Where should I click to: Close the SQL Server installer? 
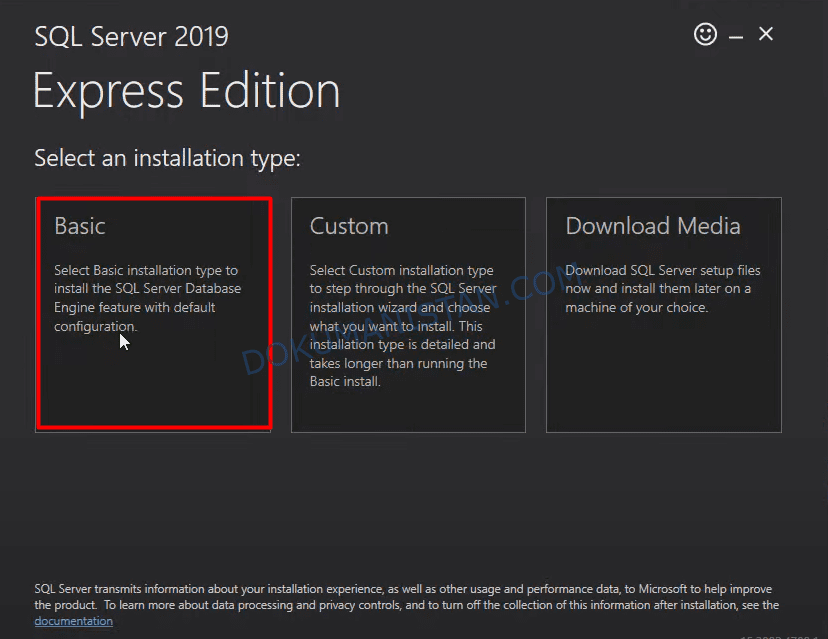pyautogui.click(x=766, y=34)
